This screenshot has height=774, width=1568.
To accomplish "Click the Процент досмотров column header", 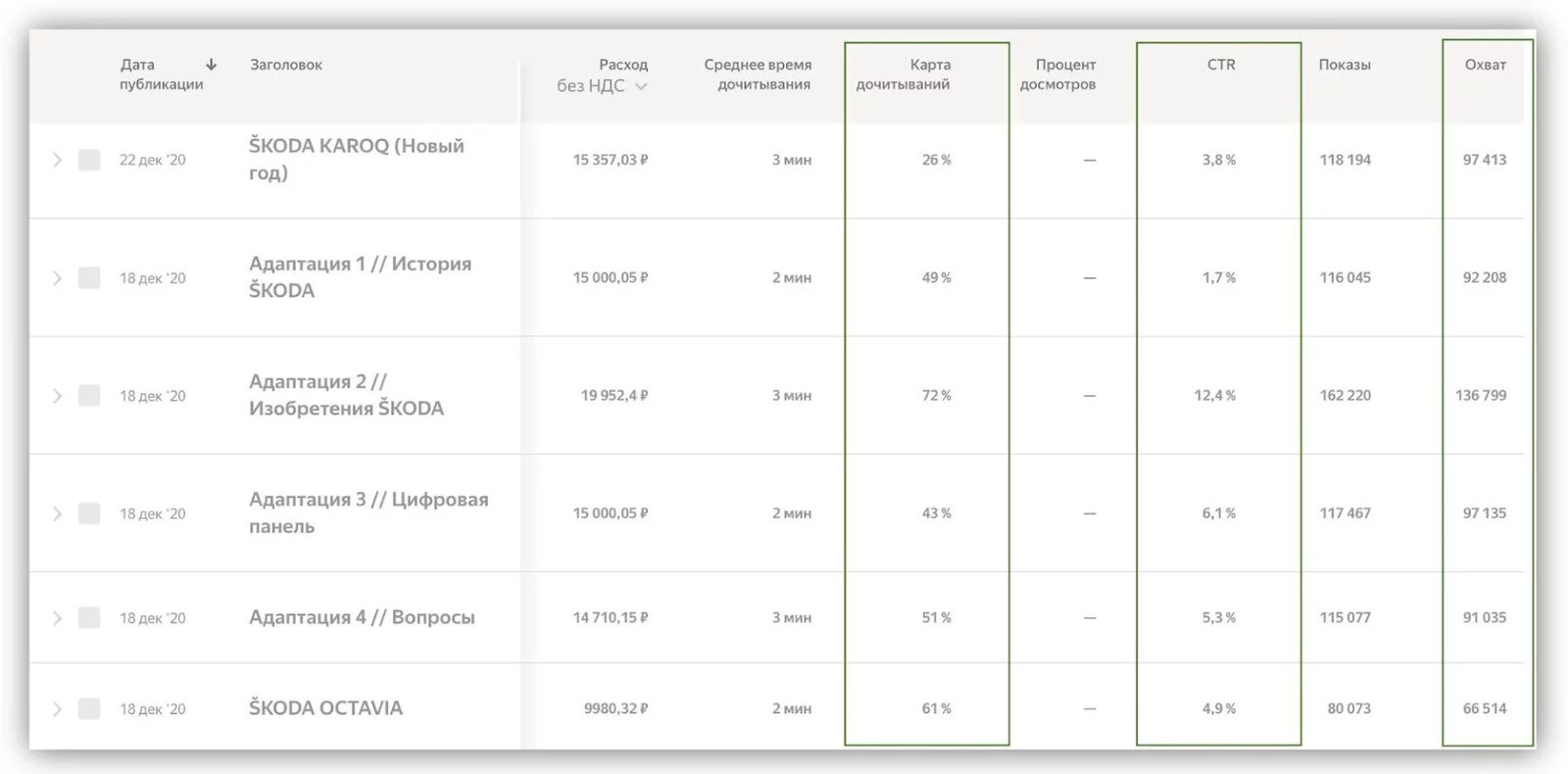I will click(1057, 74).
